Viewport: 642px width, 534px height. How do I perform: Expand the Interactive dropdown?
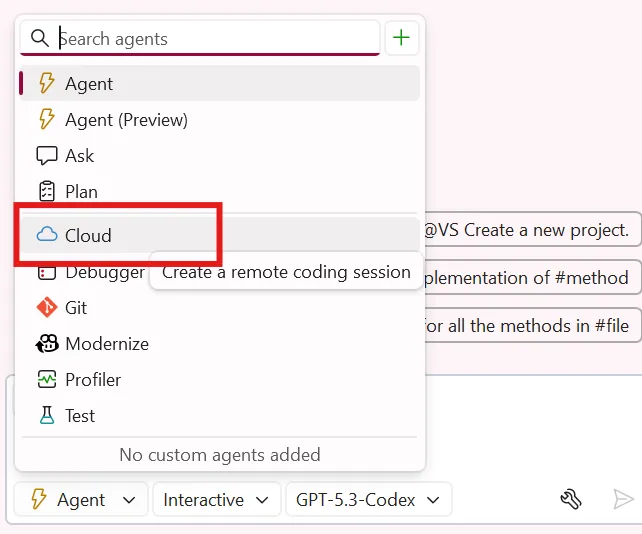[216, 499]
